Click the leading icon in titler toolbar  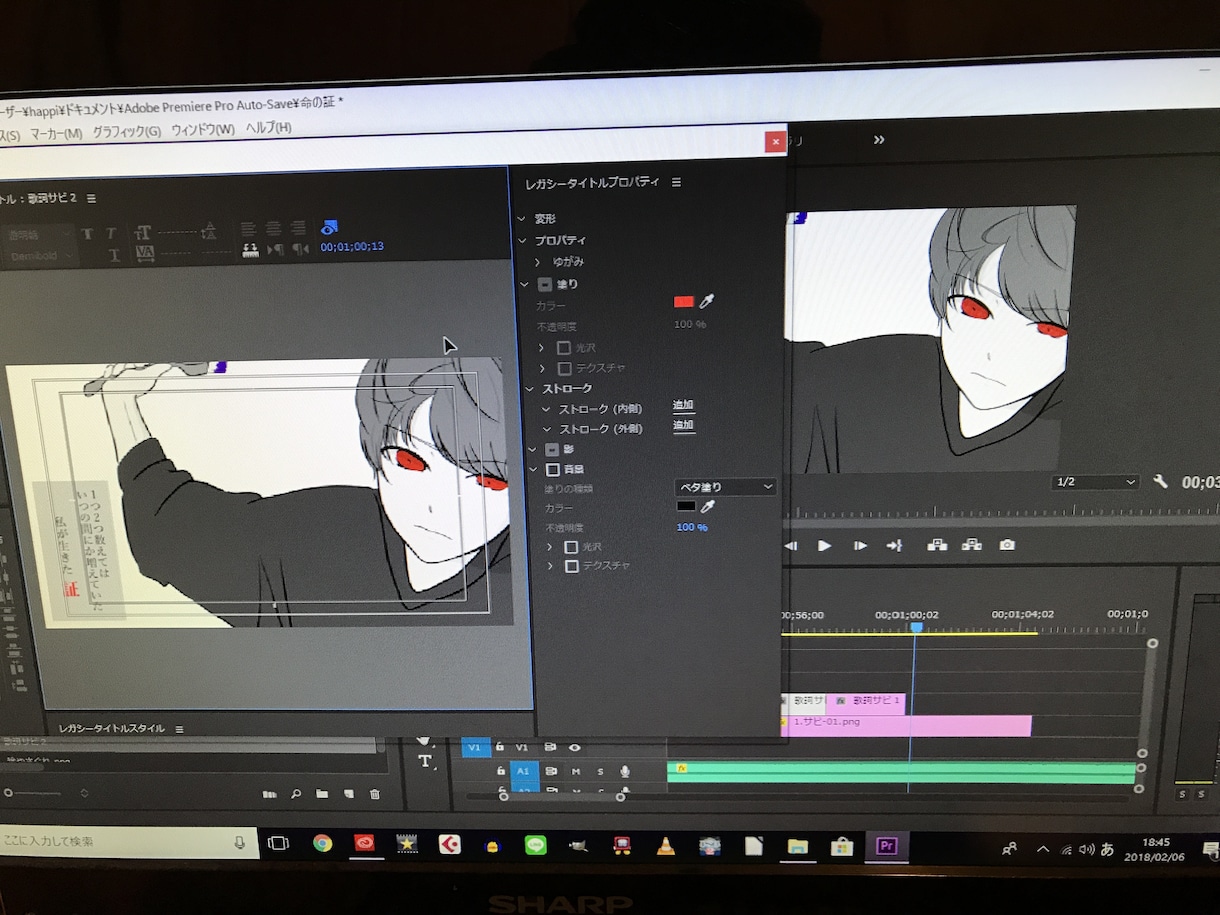[208, 231]
